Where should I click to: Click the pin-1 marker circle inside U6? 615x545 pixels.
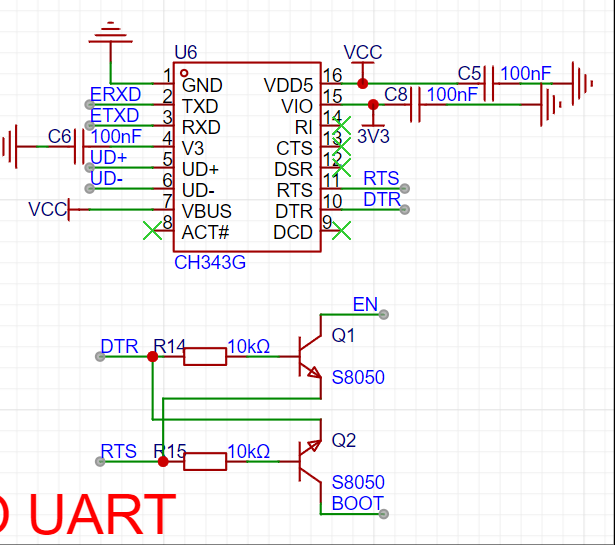pos(184,73)
